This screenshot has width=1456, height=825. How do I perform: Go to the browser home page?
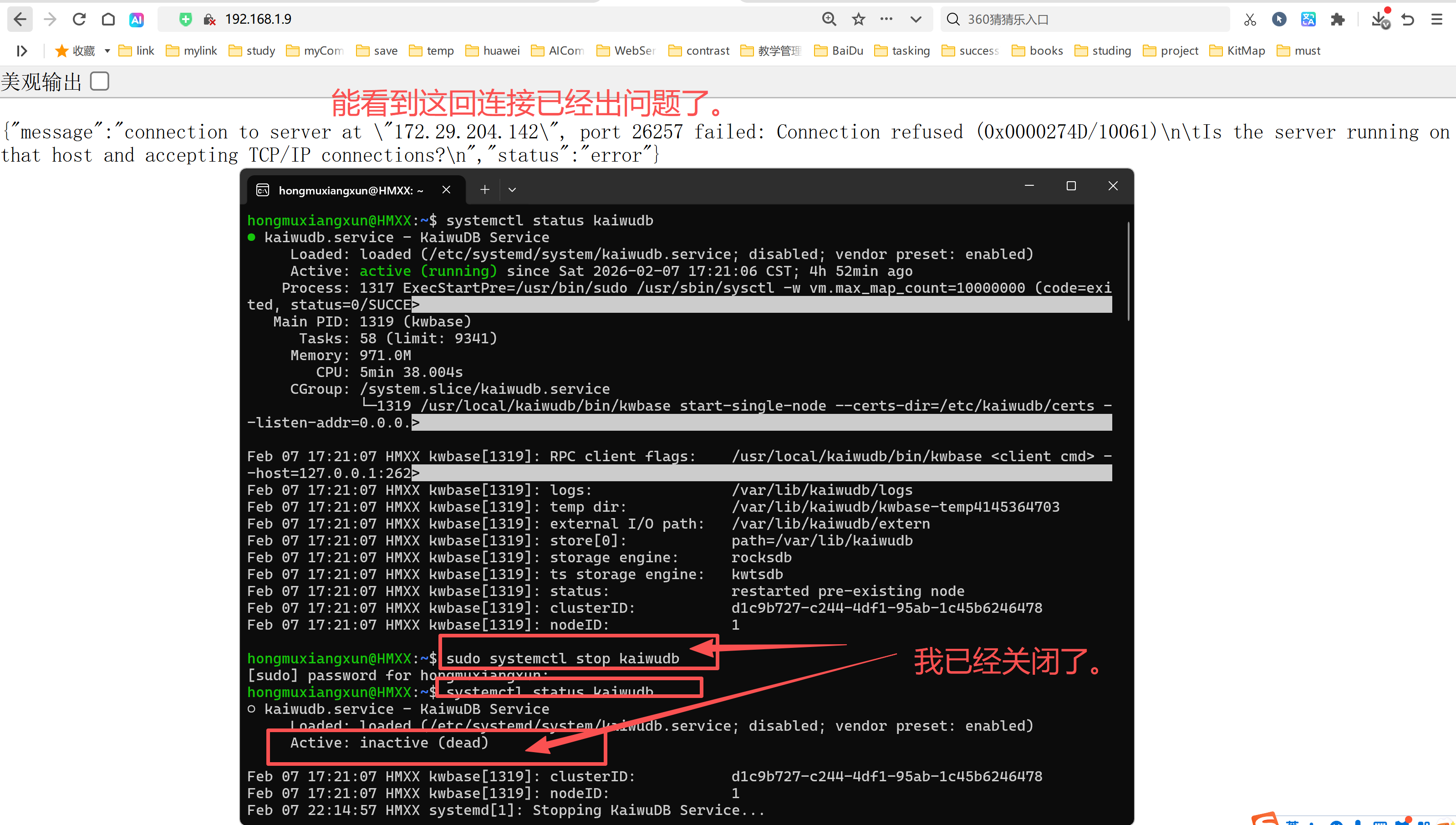[x=108, y=19]
